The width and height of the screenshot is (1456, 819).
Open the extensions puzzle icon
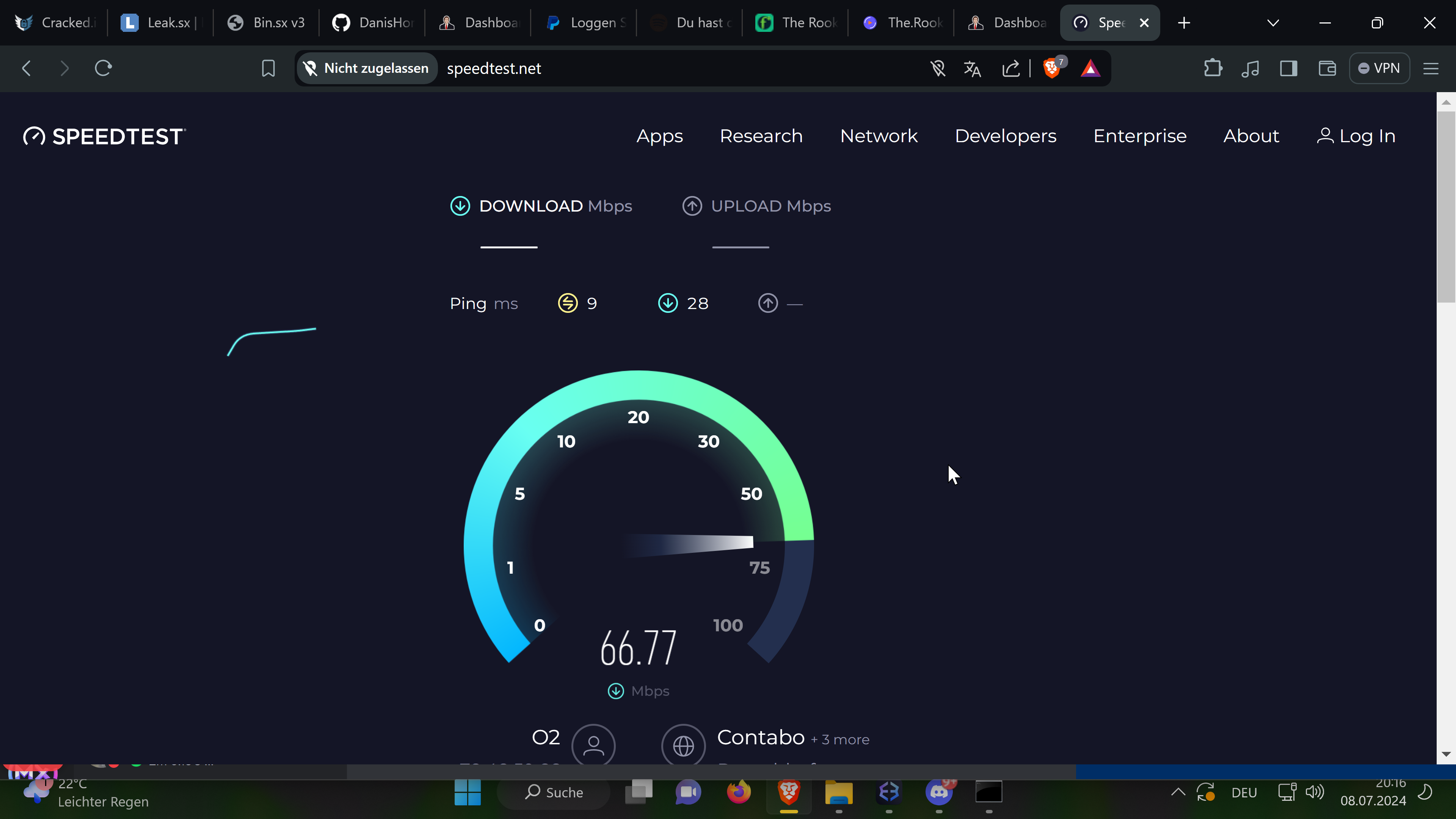pyautogui.click(x=1213, y=68)
